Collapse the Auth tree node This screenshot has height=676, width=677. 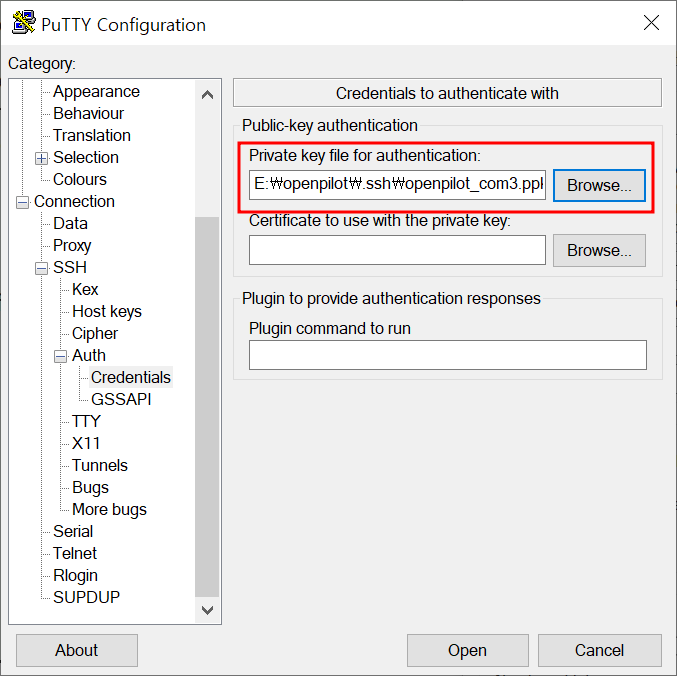[60, 357]
